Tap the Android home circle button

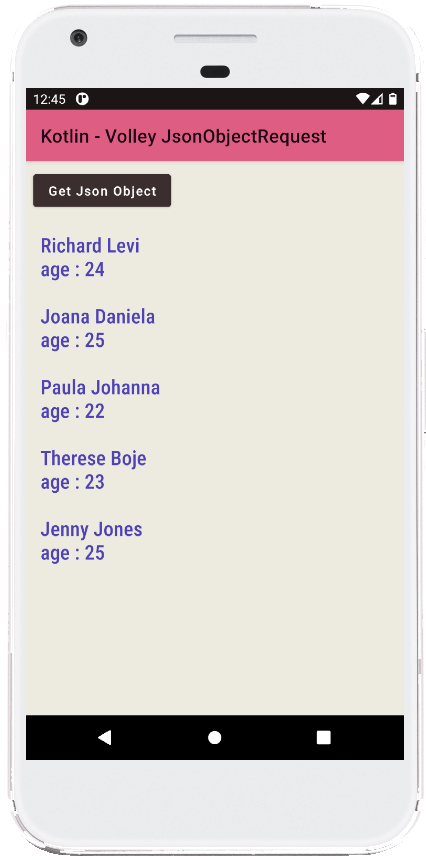[214, 738]
